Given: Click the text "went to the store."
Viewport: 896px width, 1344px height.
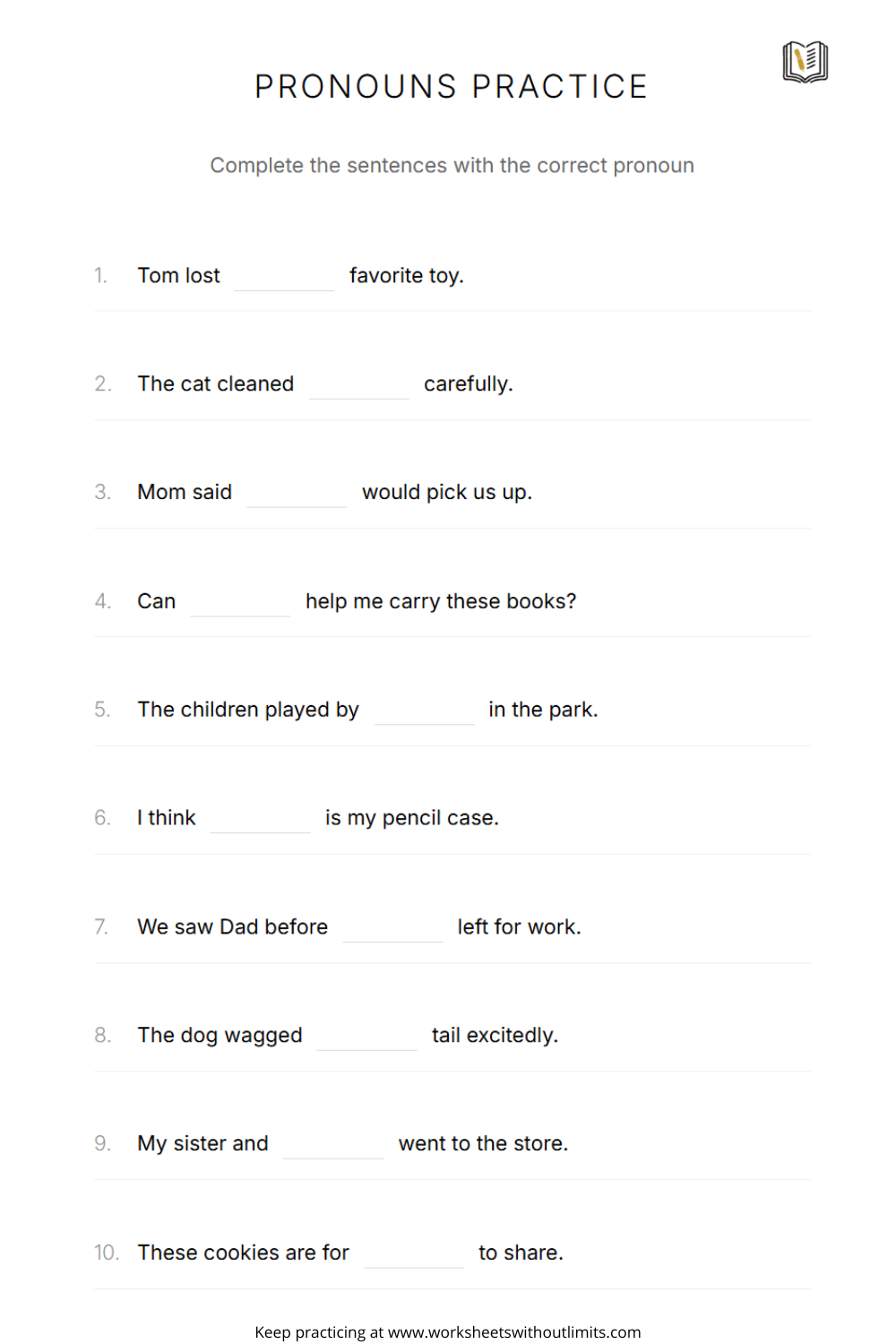Looking at the screenshot, I should (483, 1144).
